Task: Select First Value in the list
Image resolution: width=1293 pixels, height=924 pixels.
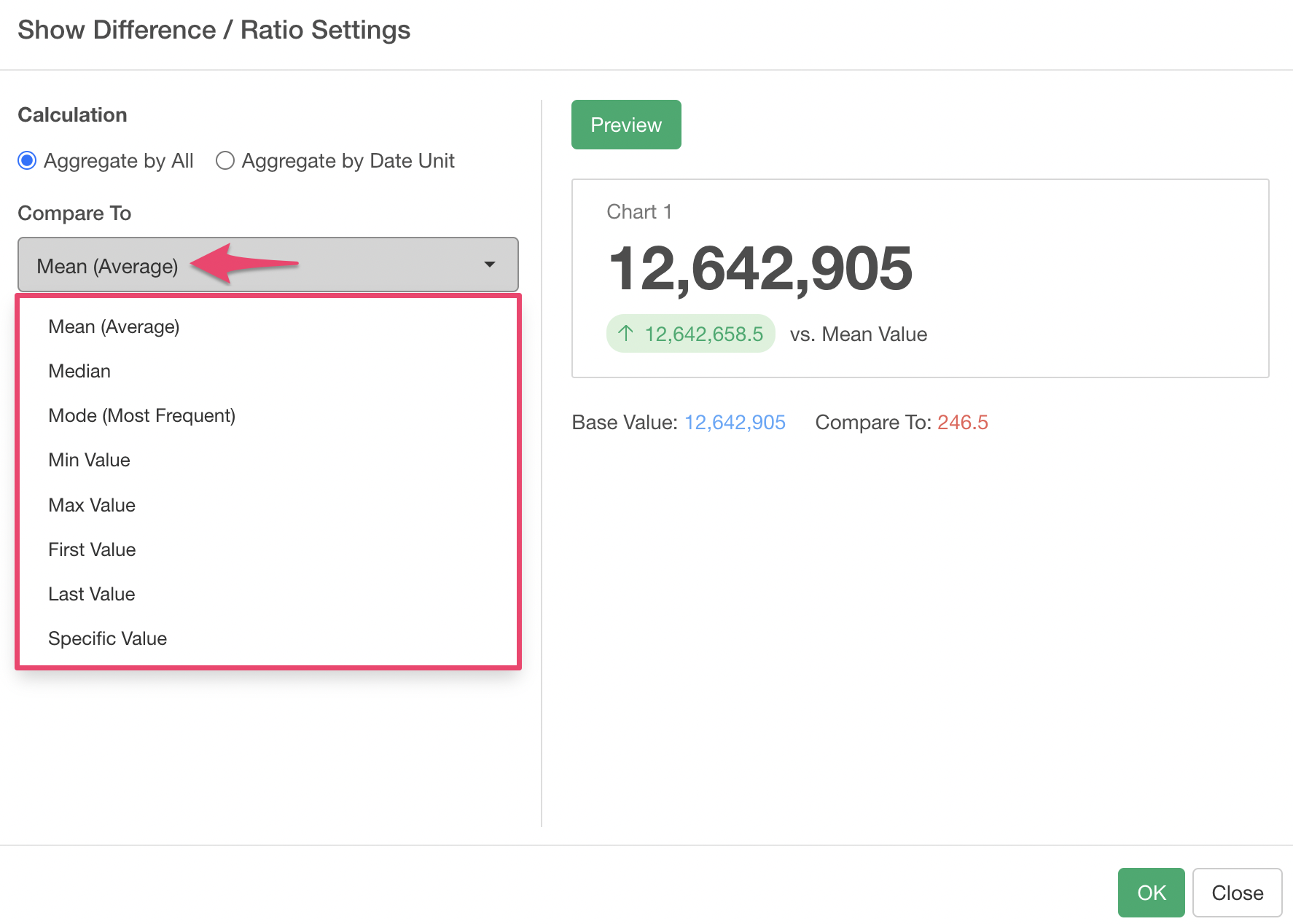Action: 92,549
